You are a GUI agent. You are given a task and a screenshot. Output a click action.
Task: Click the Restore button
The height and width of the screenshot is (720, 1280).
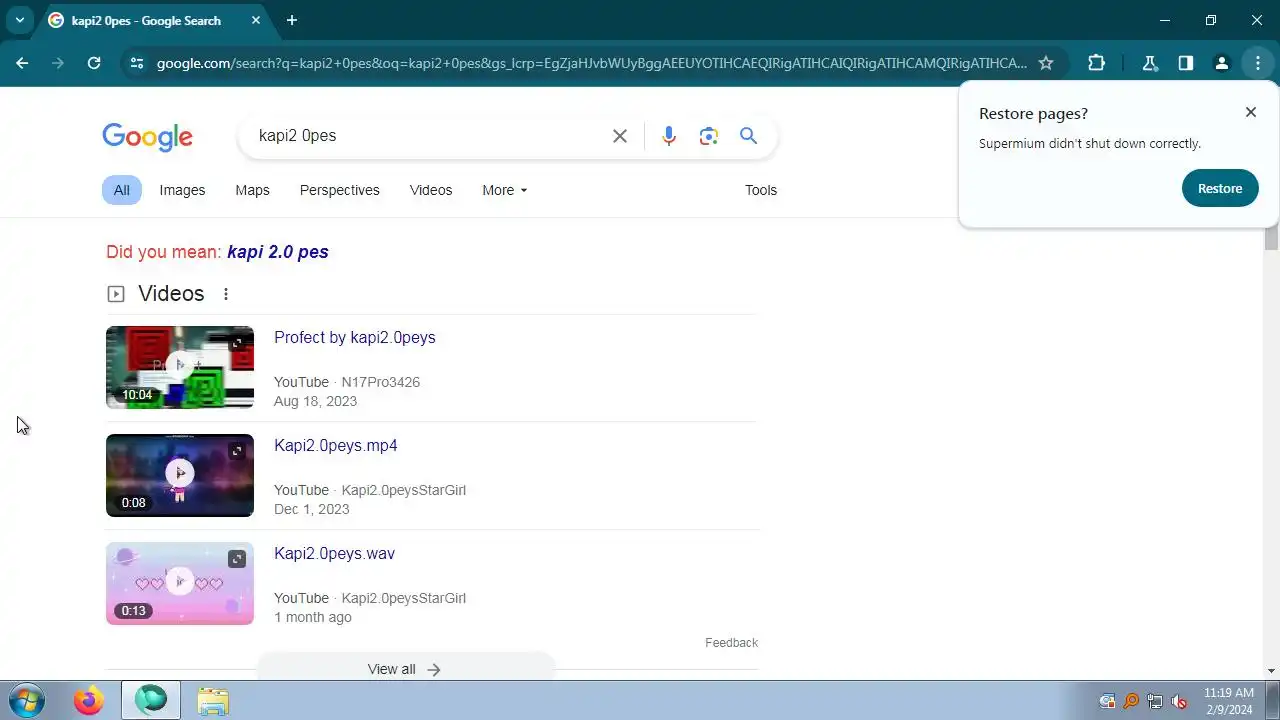point(1220,188)
